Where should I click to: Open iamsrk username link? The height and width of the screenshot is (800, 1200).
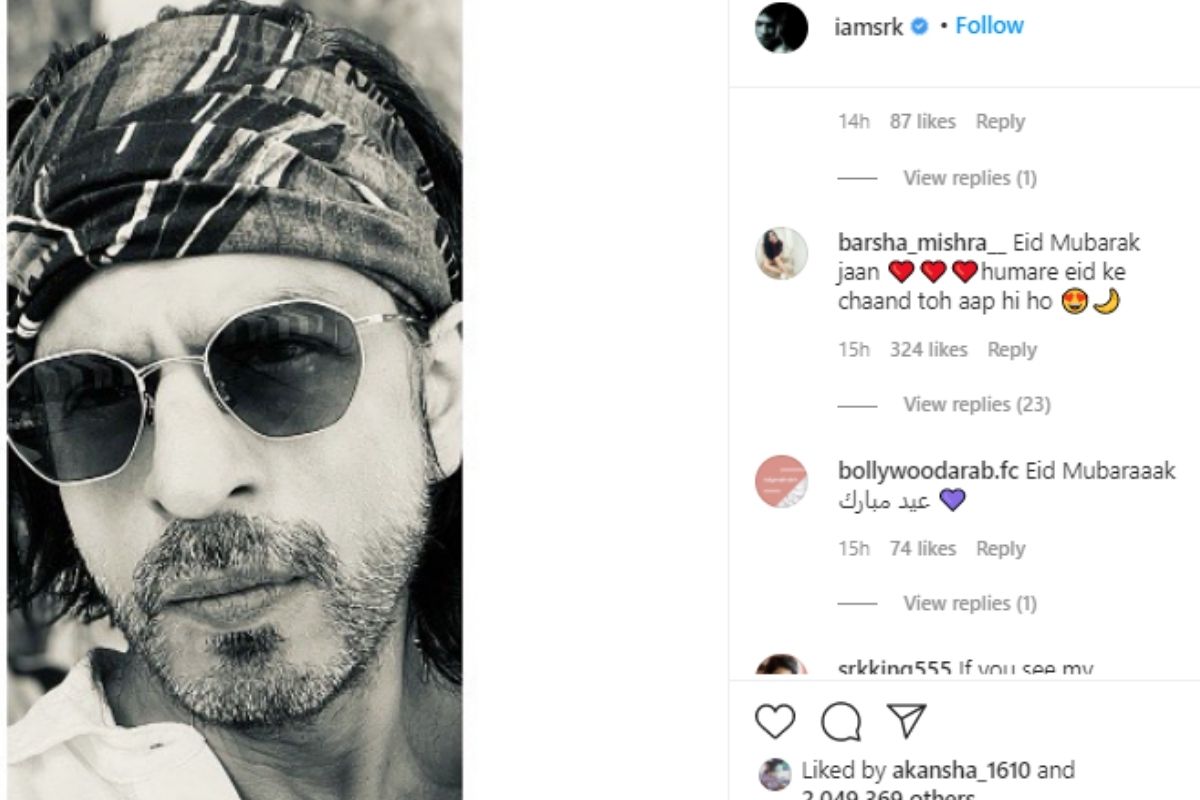869,27
